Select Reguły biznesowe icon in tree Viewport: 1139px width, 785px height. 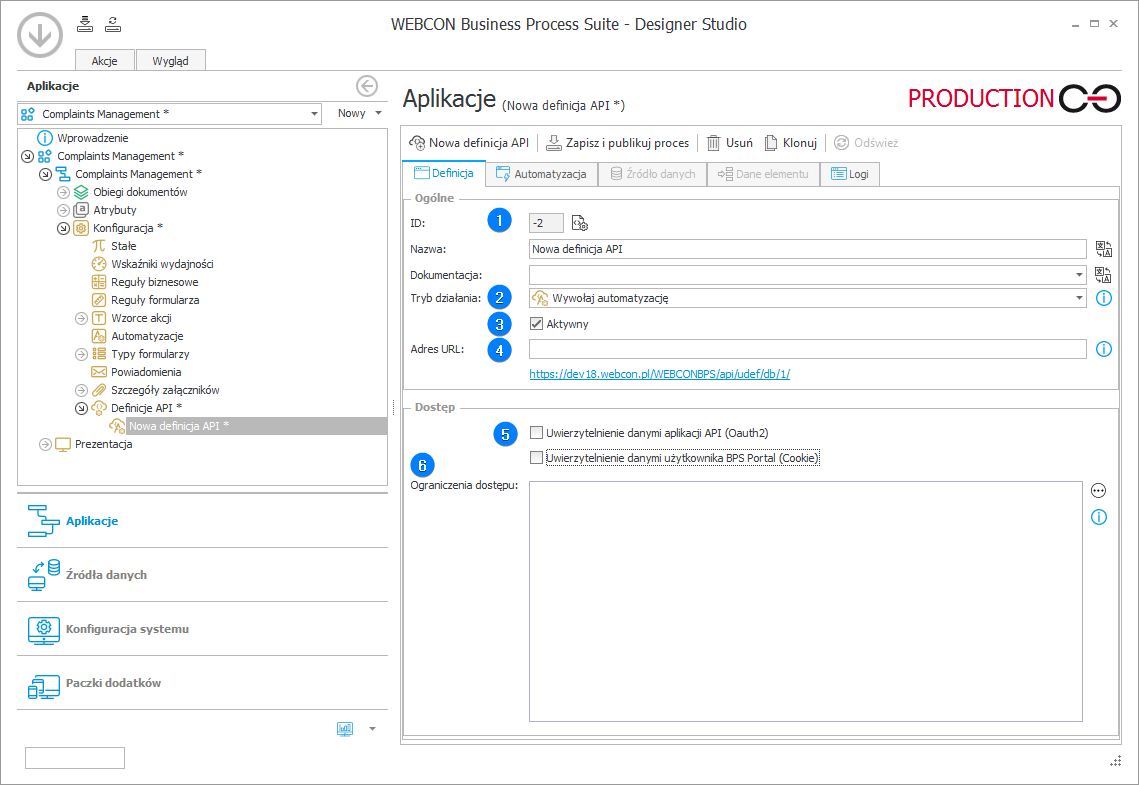(x=99, y=282)
